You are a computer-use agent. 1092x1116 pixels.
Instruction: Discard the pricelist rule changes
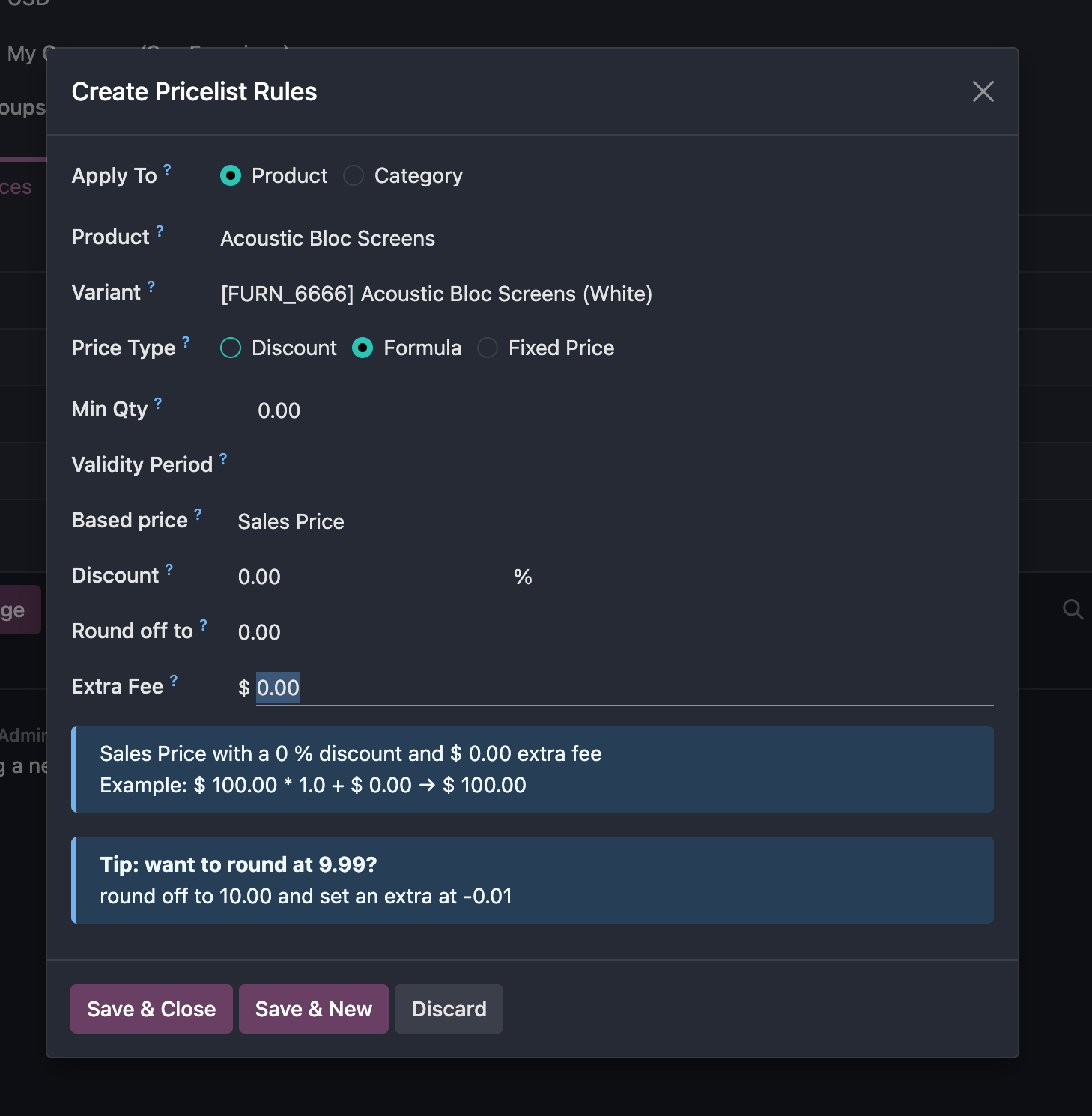pos(449,1009)
